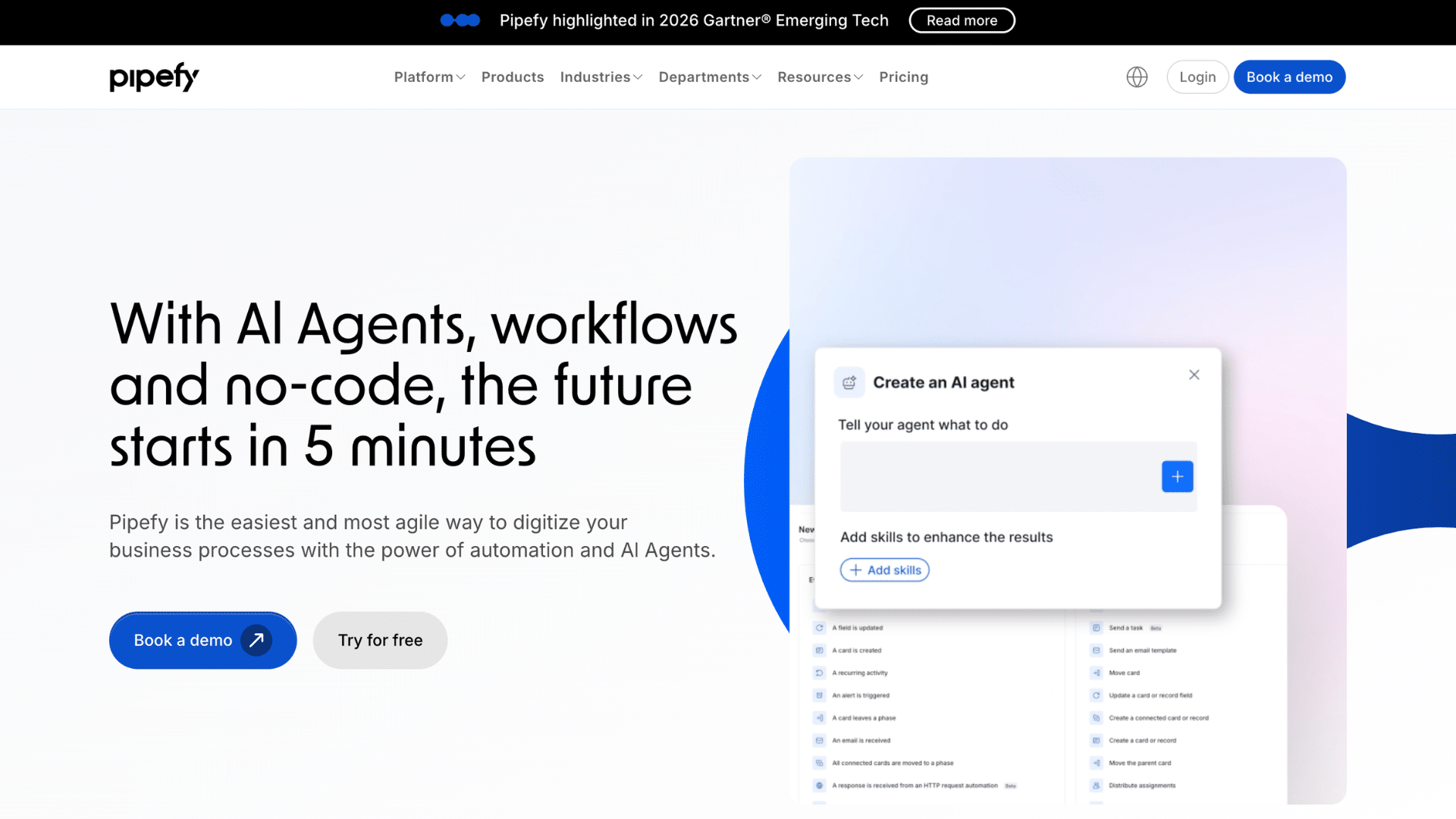Image resolution: width=1456 pixels, height=819 pixels.
Task: Click the Login button
Action: 1197,77
